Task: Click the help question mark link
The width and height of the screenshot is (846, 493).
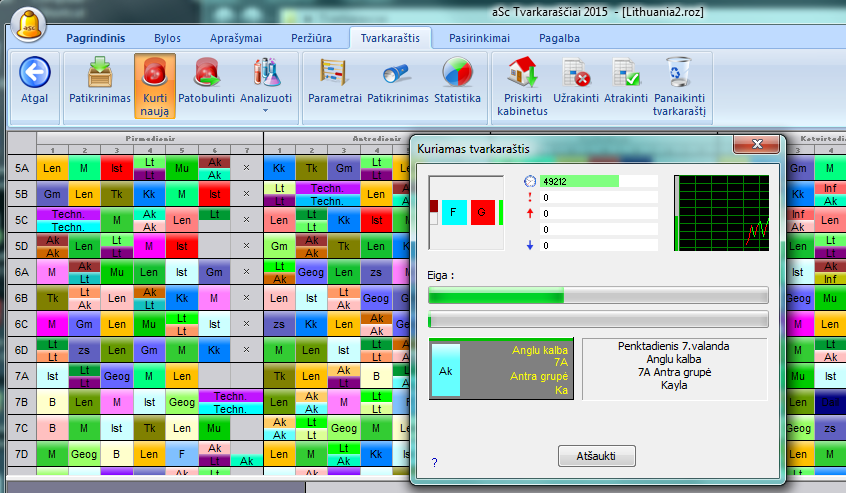Action: point(434,462)
